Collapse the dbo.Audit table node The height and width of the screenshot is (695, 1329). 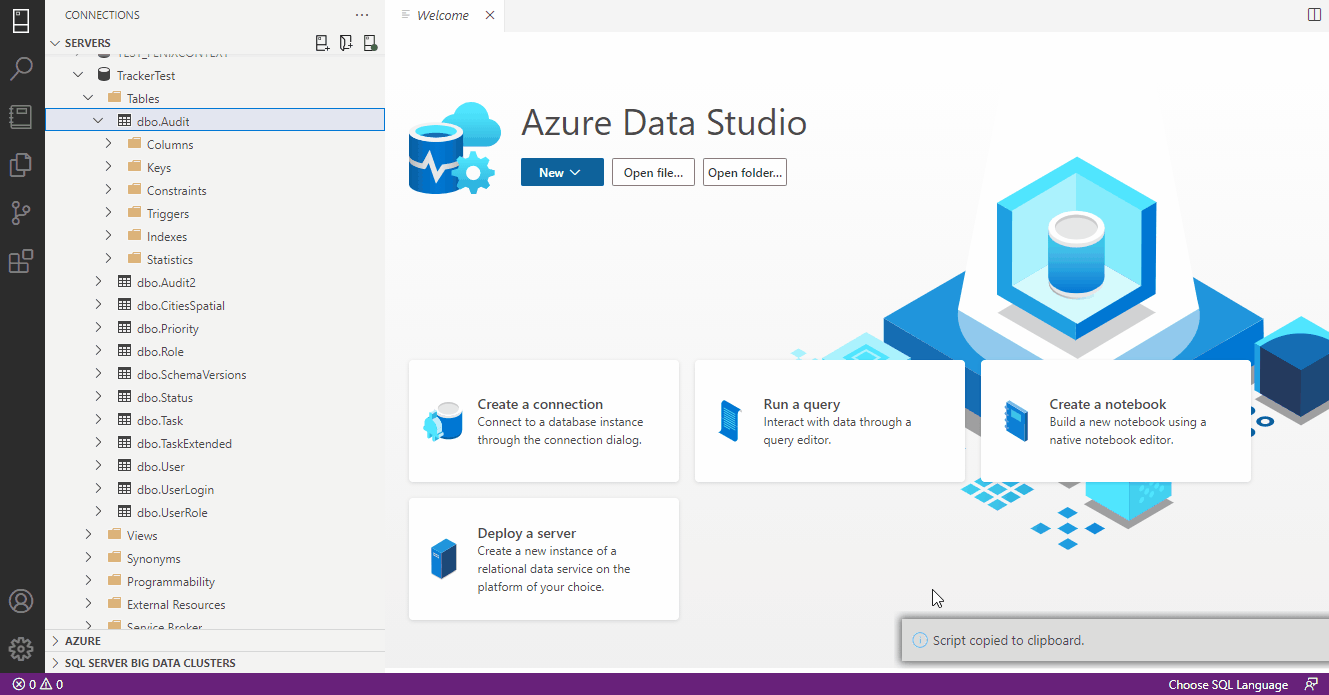click(x=98, y=121)
